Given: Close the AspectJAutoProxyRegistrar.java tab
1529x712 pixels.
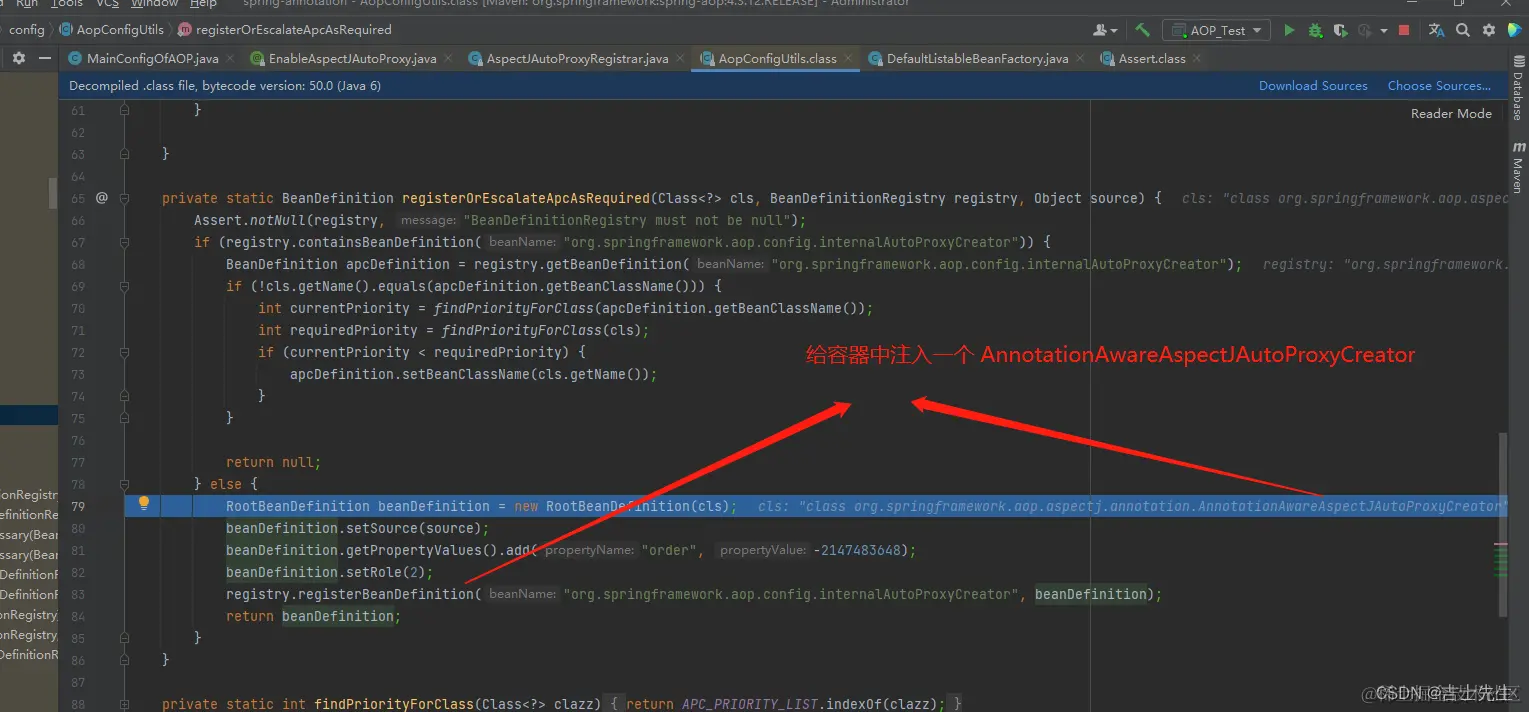Looking at the screenshot, I should click(x=681, y=59).
